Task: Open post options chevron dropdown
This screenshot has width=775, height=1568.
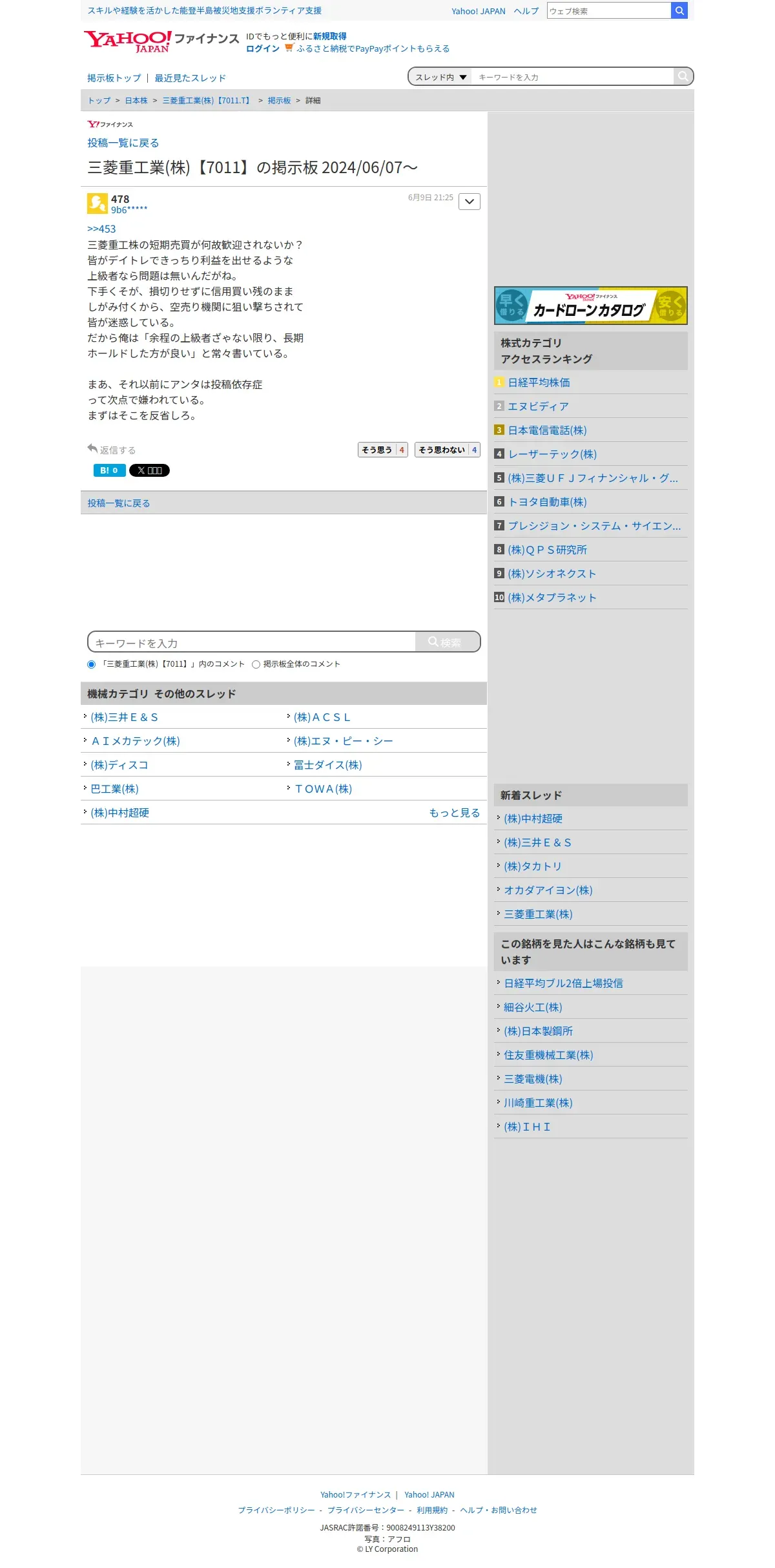Action: (470, 202)
